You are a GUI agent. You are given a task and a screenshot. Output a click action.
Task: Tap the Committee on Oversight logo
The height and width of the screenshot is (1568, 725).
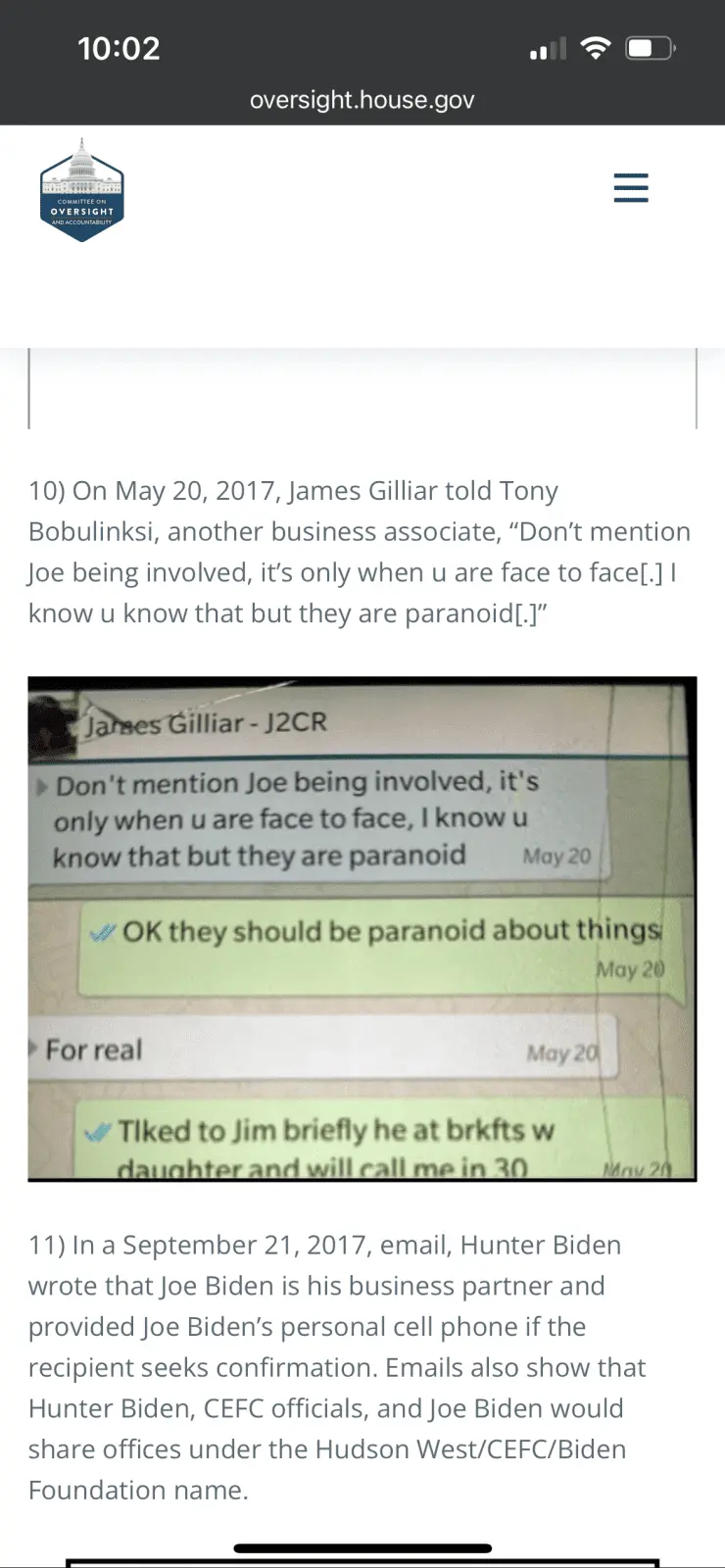tap(82, 189)
